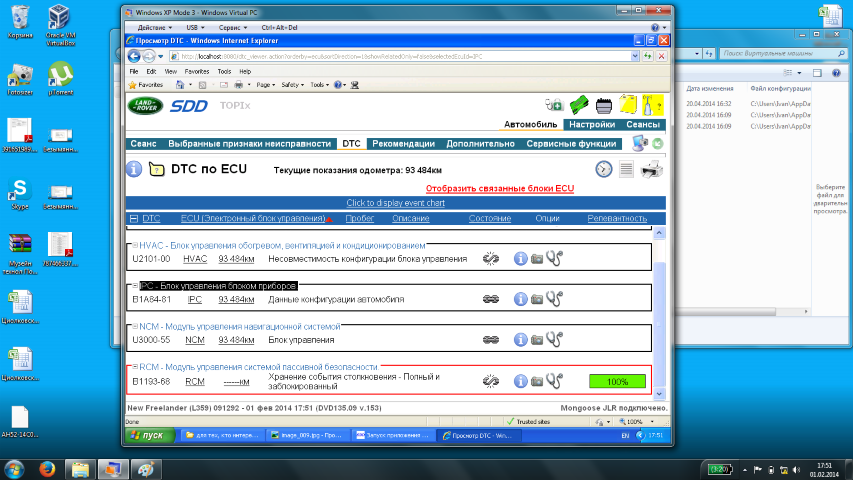The width and height of the screenshot is (853, 480).
Task: Open battery/medical kit icon in SDD header
Action: tap(554, 104)
